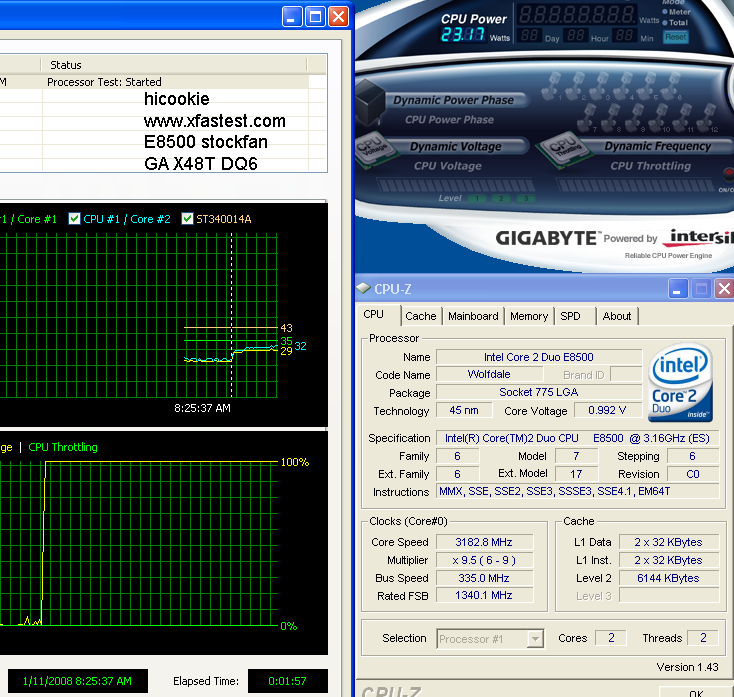The image size is (734, 697).
Task: Click the Rated FSB 1340.1 MHz value
Action: 484,595
